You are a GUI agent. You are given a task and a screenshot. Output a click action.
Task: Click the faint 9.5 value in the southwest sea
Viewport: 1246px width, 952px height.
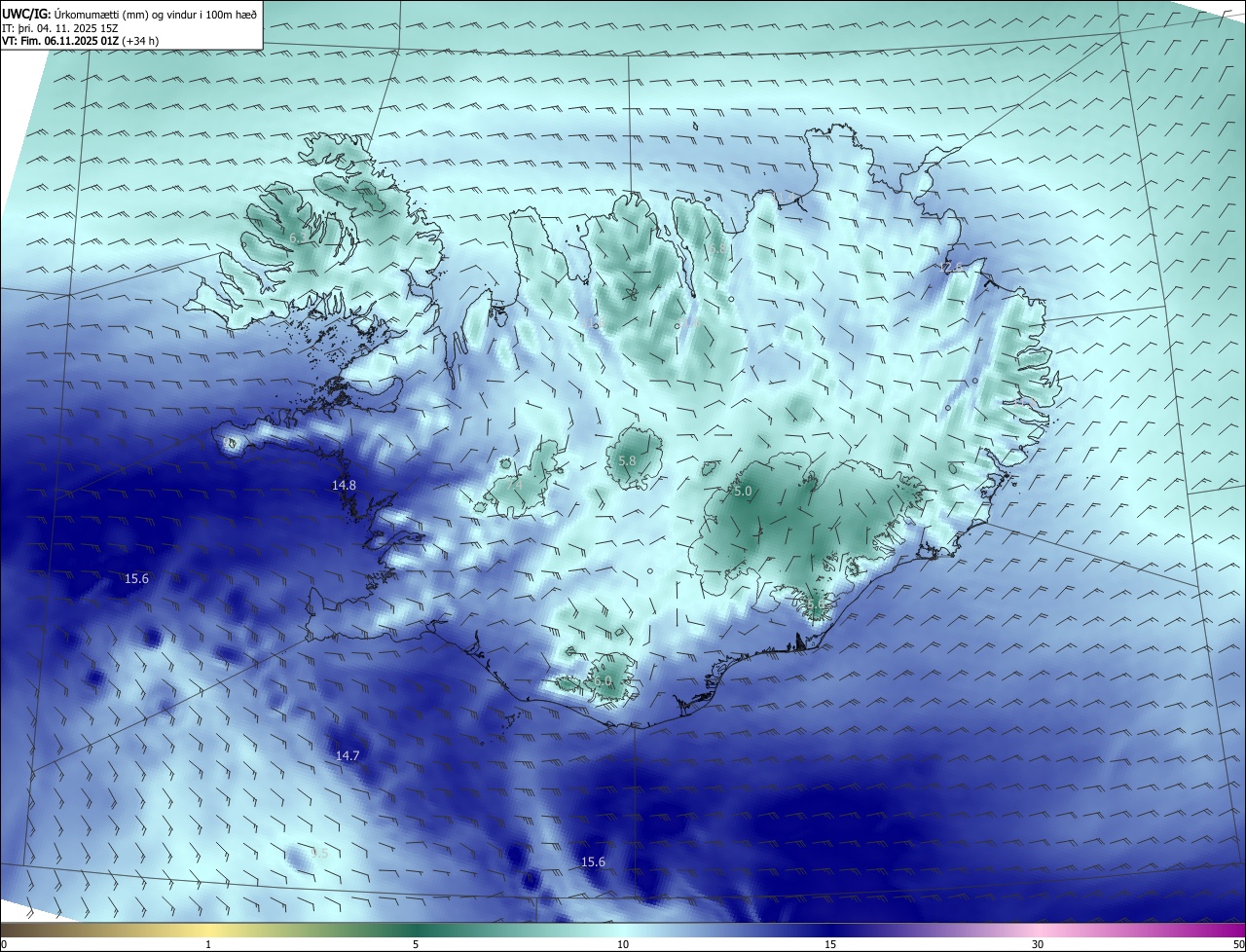319,853
